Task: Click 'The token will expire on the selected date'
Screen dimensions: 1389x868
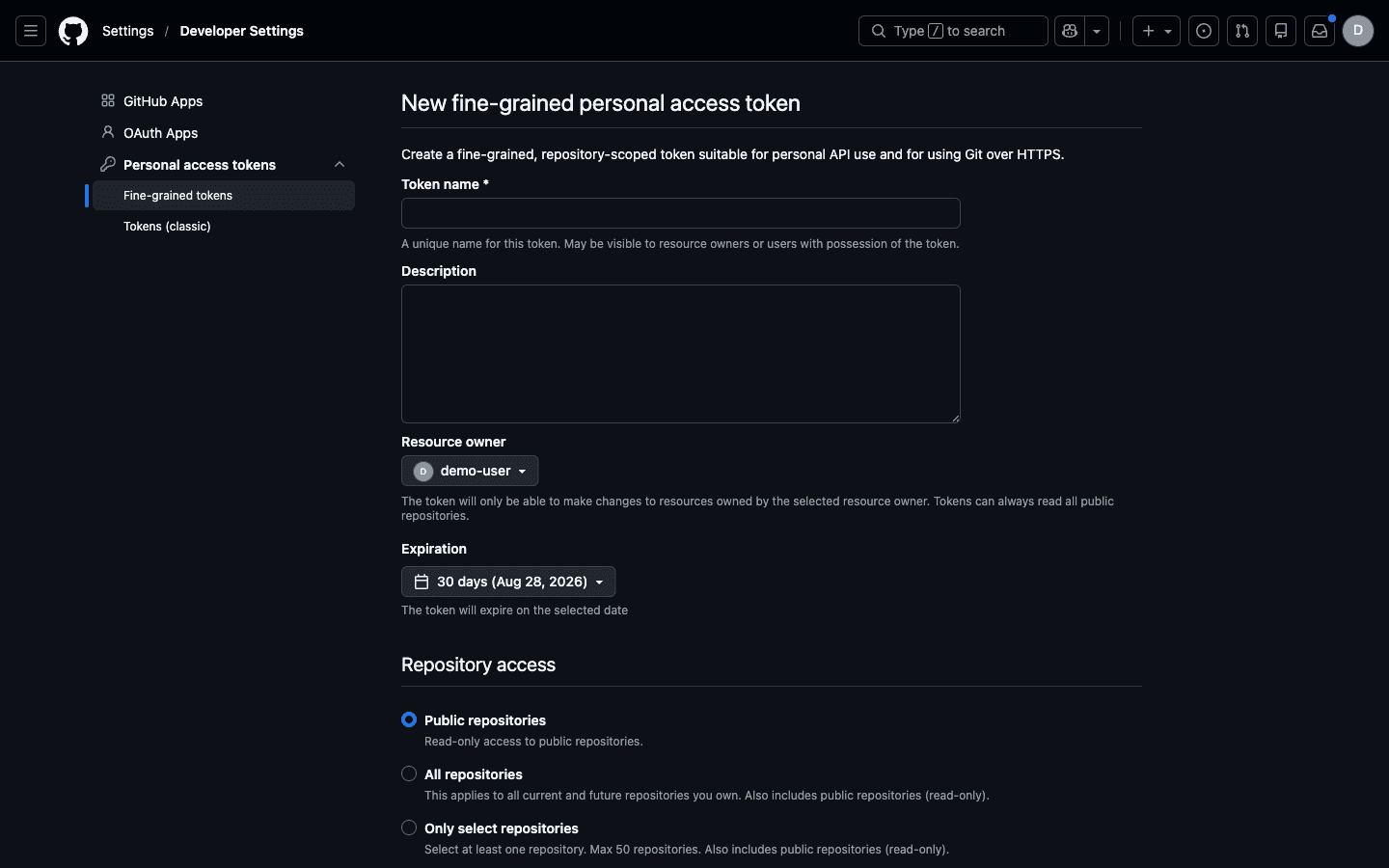Action: point(514,610)
